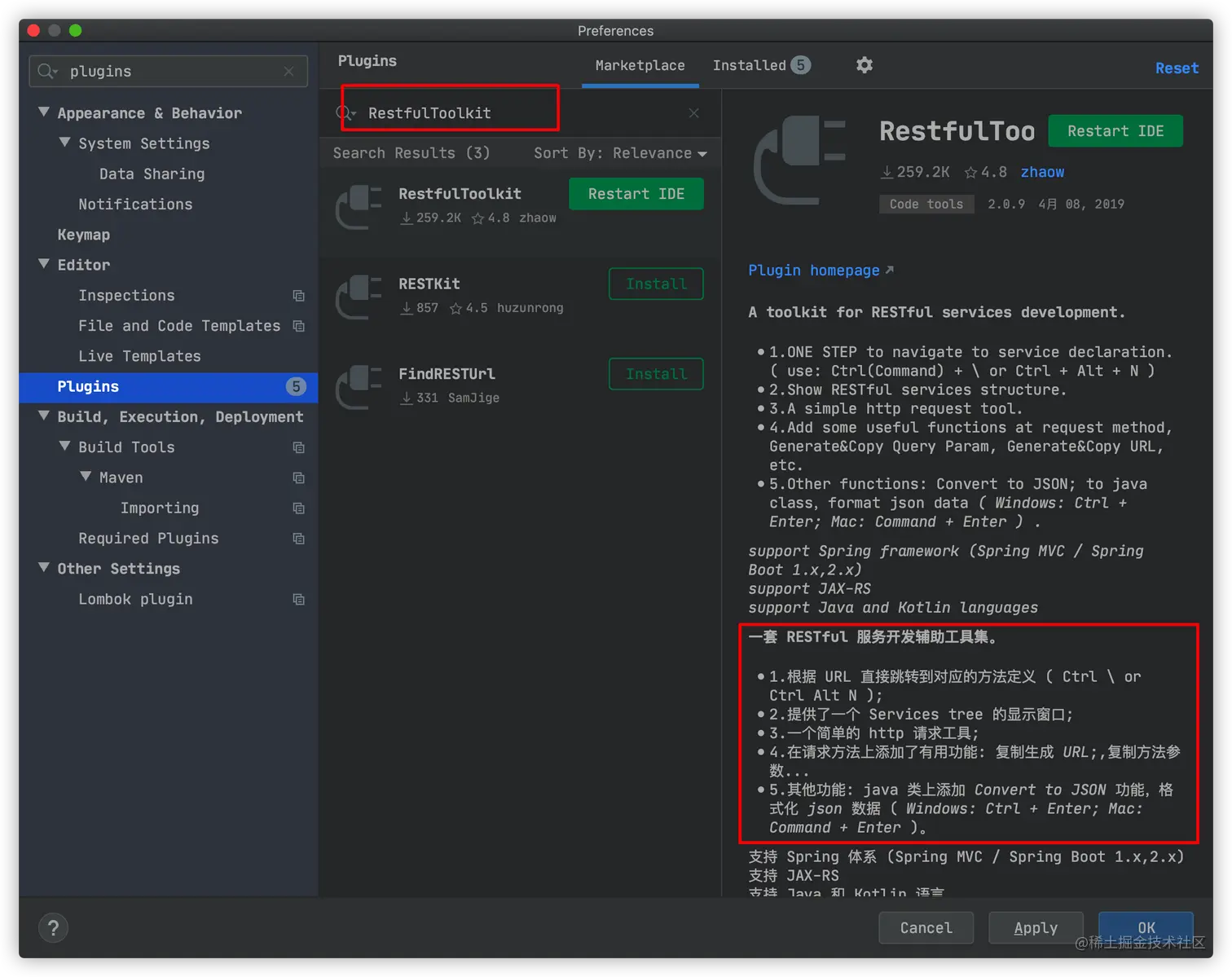This screenshot has height=977, width=1232.
Task: Click the FindRESTUrl plugin icon in results
Action: (x=359, y=386)
